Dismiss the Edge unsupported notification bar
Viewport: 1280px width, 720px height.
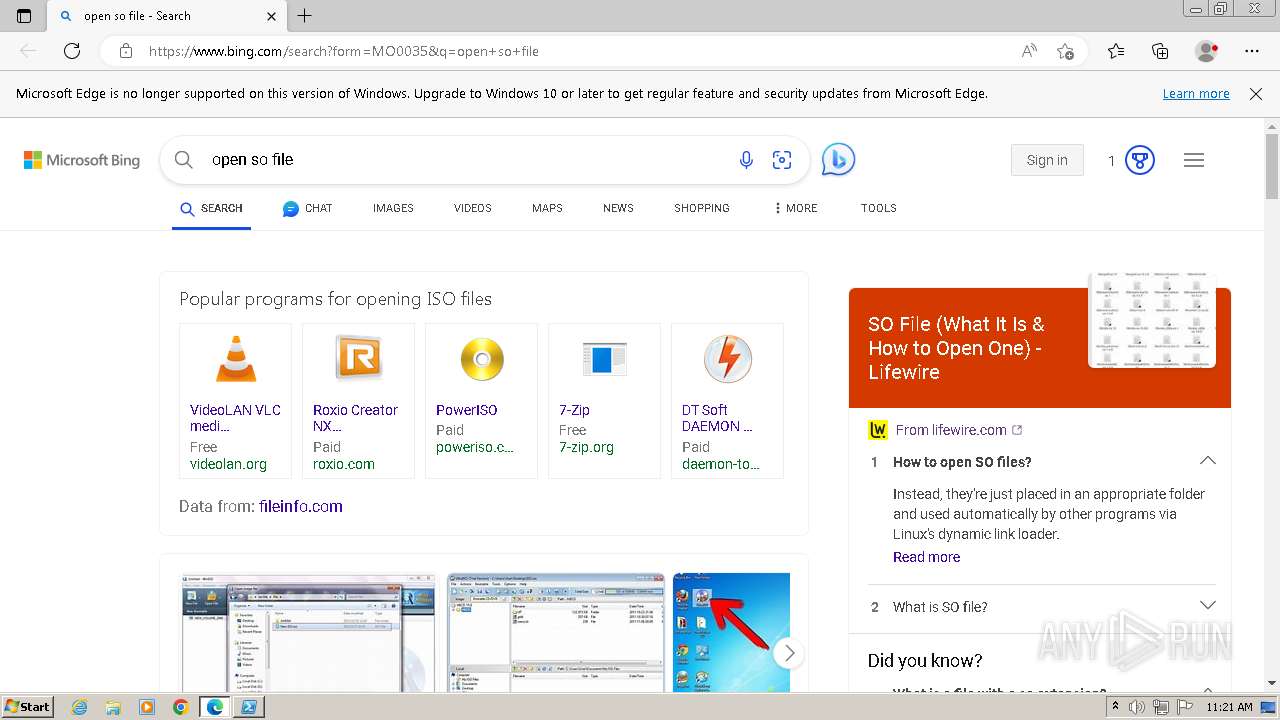point(1256,93)
